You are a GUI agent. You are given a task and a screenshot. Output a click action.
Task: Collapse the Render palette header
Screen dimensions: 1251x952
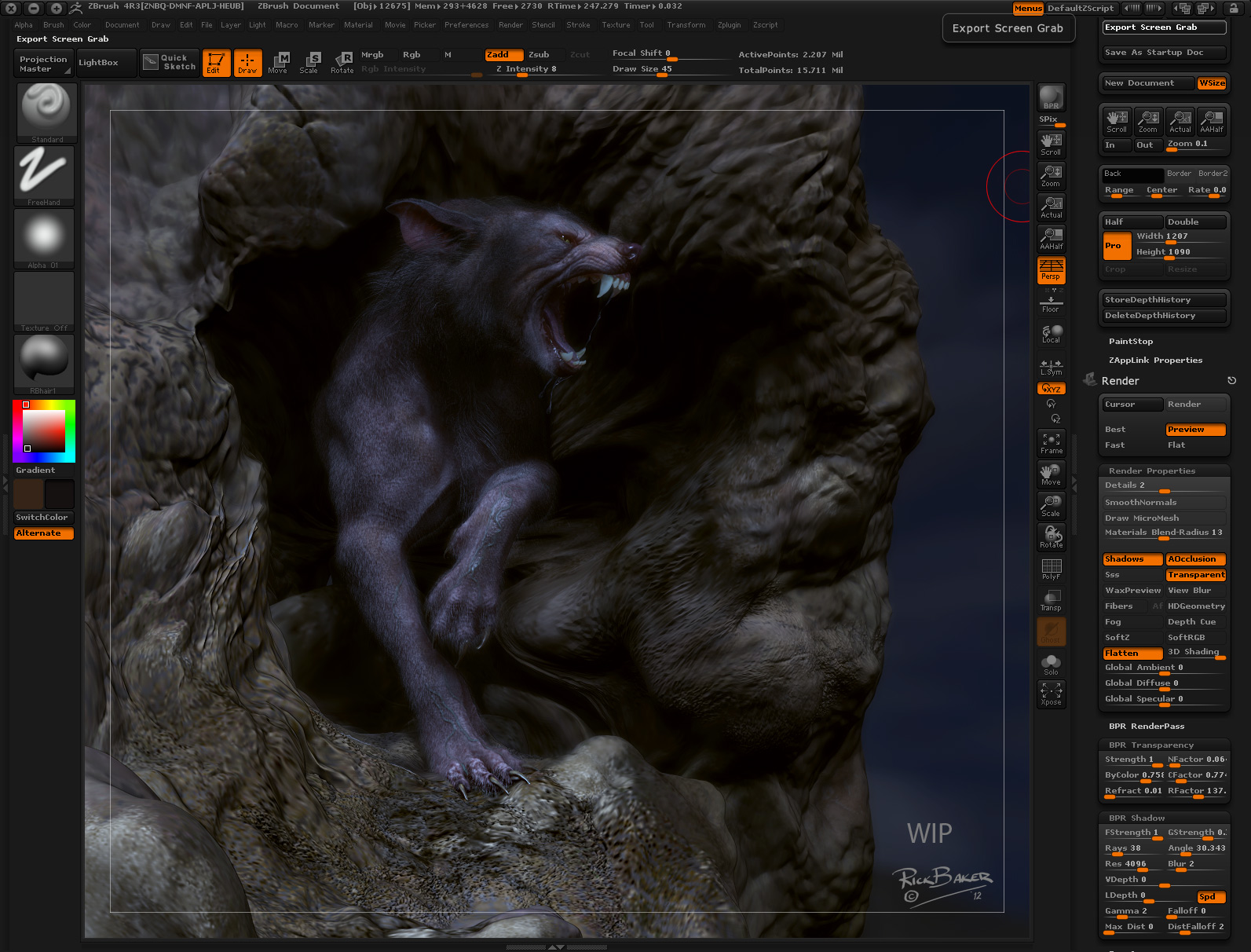click(x=1121, y=381)
